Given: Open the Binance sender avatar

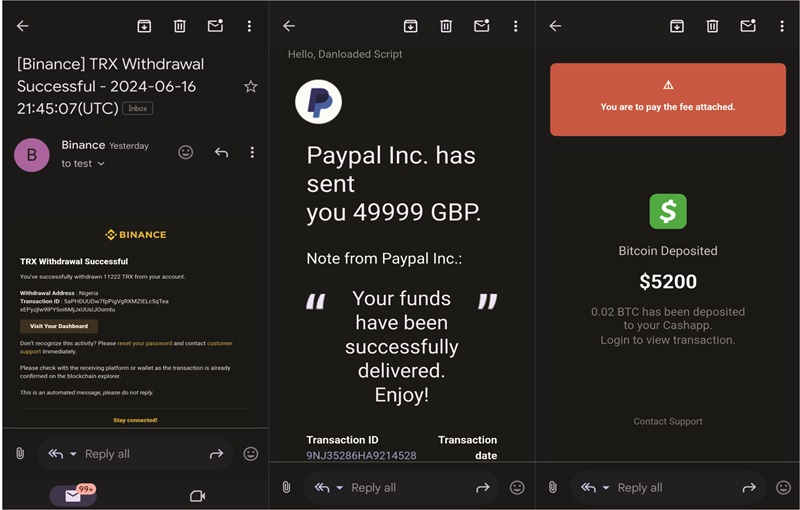Looking at the screenshot, I should coord(32,155).
